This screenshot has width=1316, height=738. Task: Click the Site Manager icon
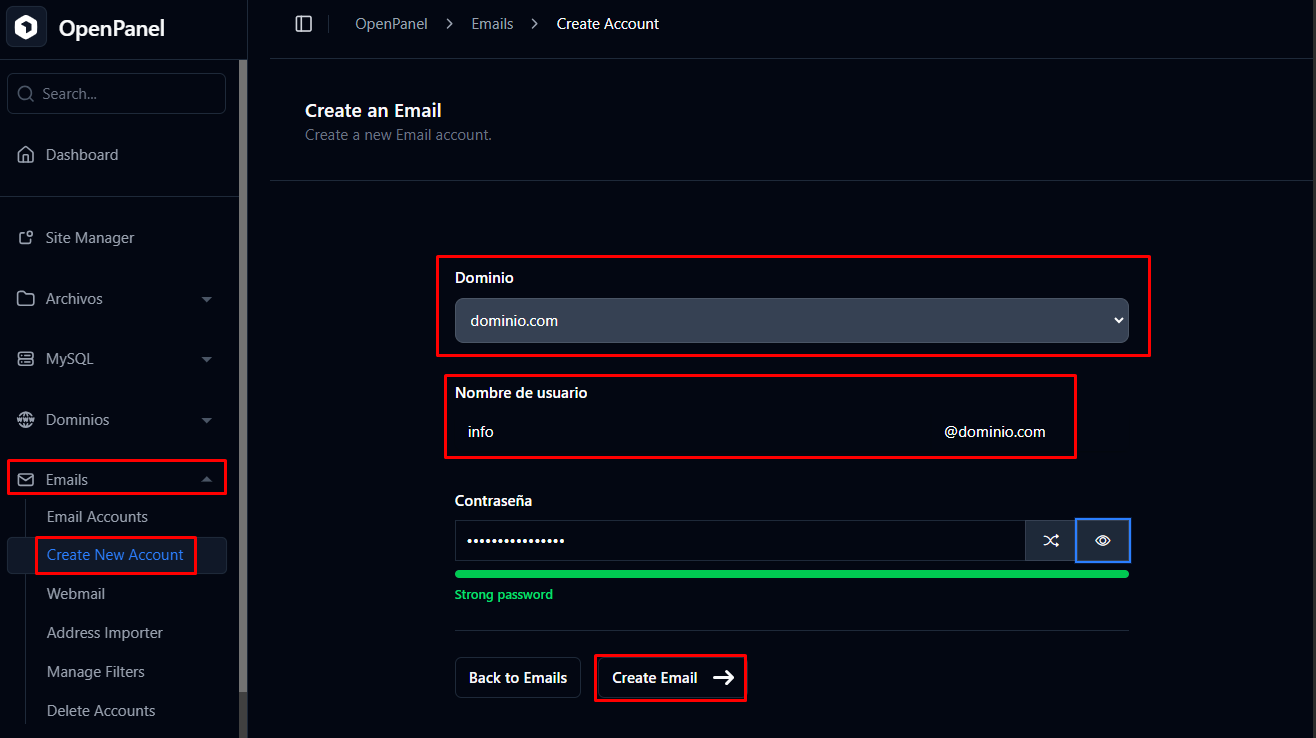click(26, 238)
